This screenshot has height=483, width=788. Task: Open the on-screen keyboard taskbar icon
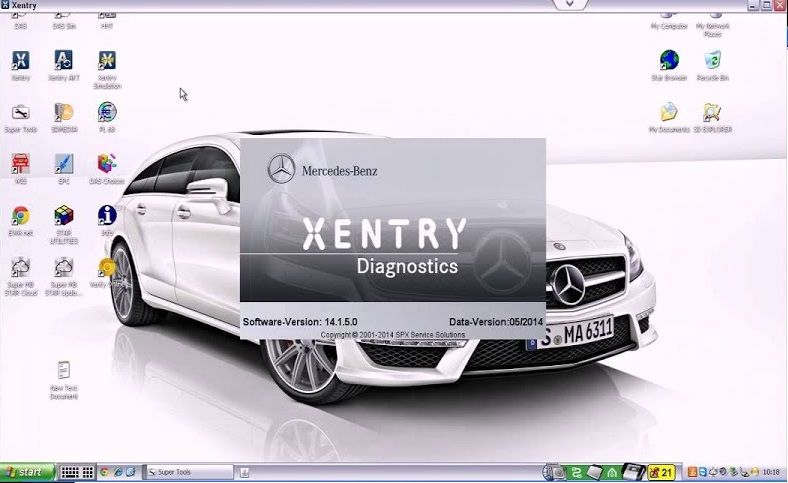(x=69, y=472)
